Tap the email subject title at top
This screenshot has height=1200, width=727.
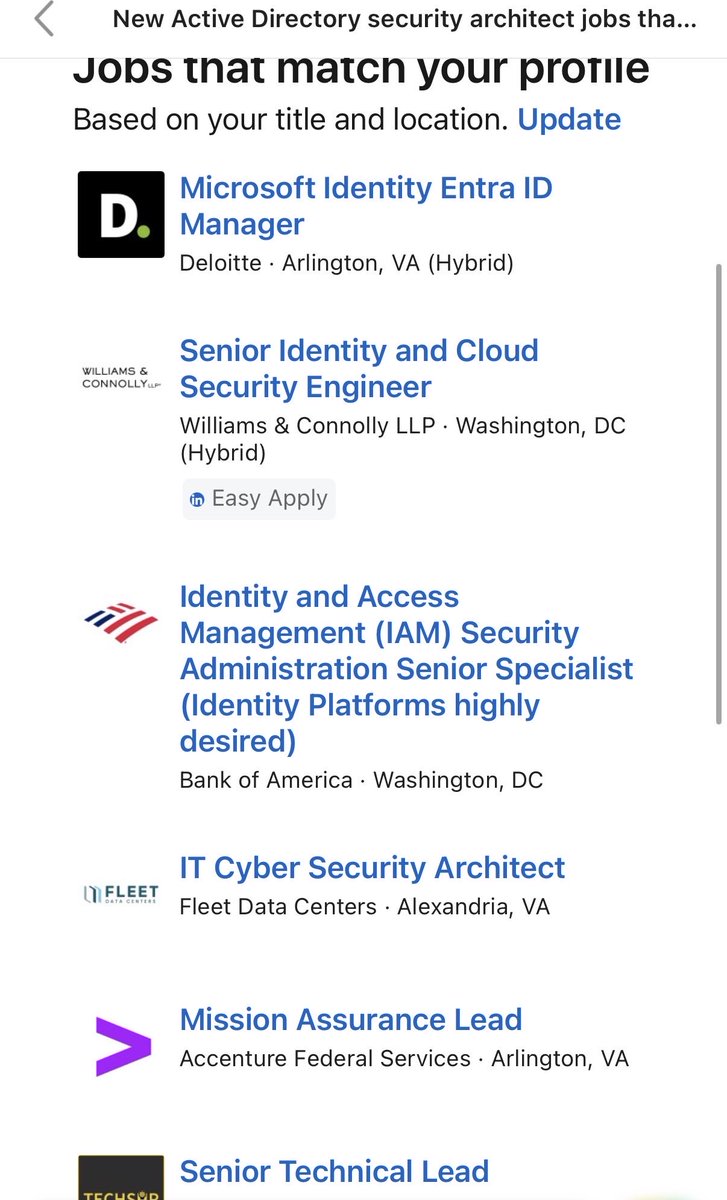coord(404,19)
